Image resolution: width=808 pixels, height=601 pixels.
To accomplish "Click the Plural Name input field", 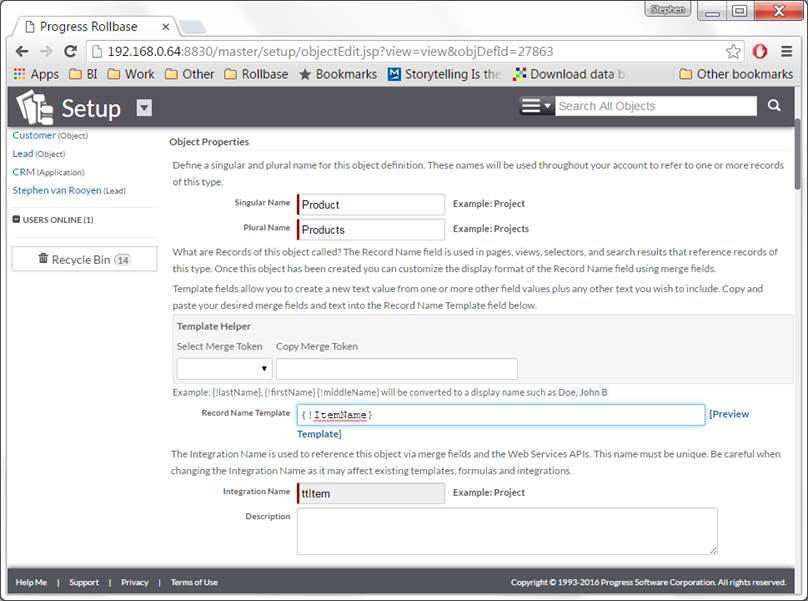I will tap(371, 229).
